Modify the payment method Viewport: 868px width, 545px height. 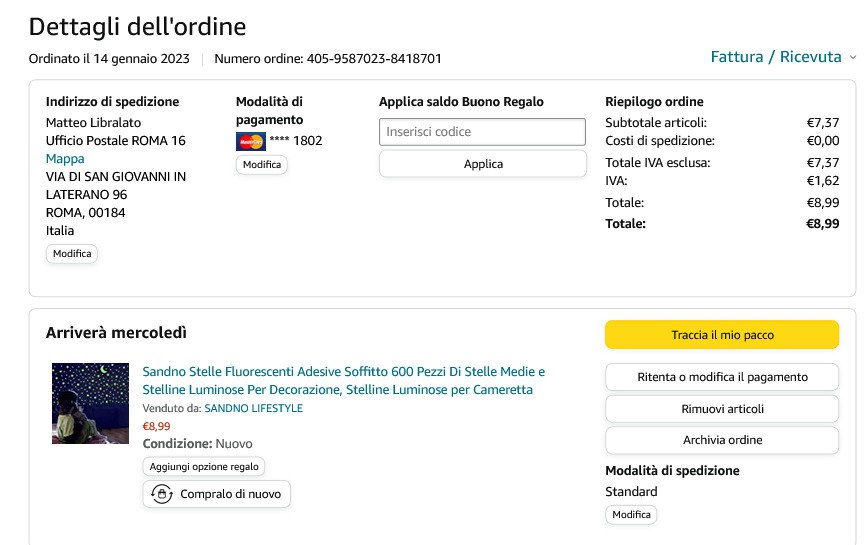pyautogui.click(x=262, y=165)
